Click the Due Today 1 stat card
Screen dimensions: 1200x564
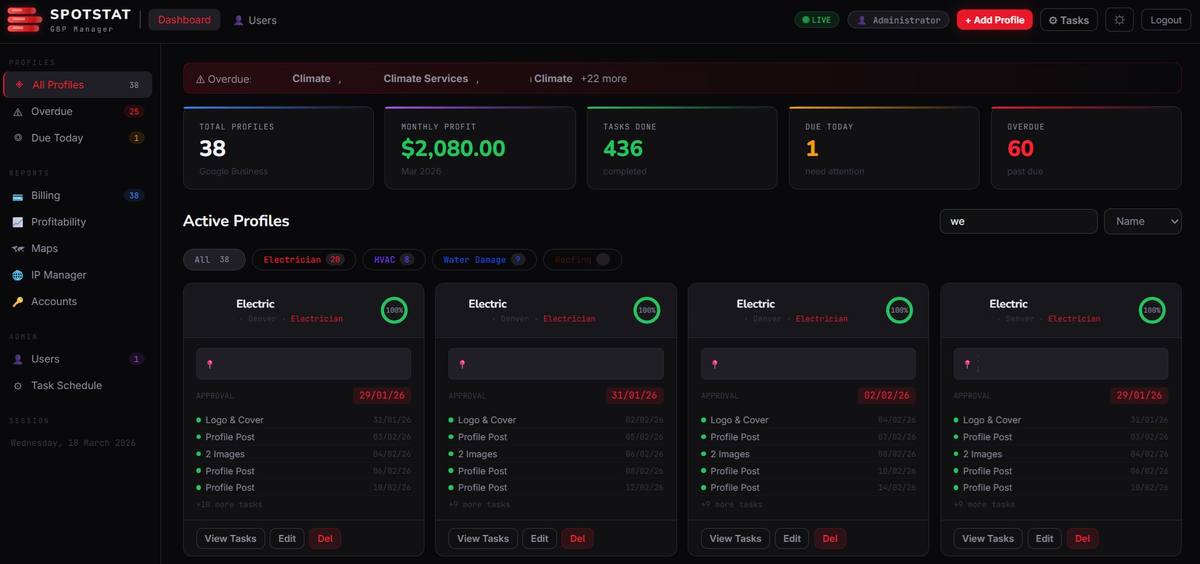tap(884, 148)
